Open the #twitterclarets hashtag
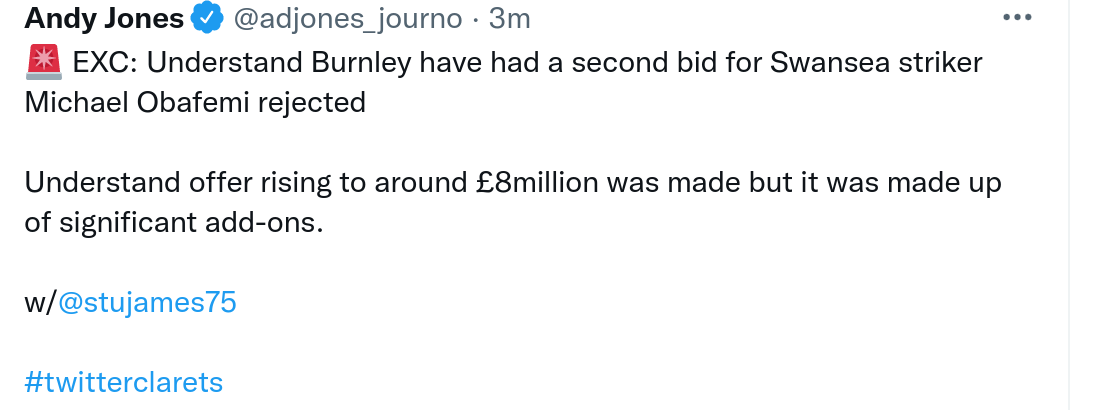The image size is (1114, 410). tap(124, 382)
